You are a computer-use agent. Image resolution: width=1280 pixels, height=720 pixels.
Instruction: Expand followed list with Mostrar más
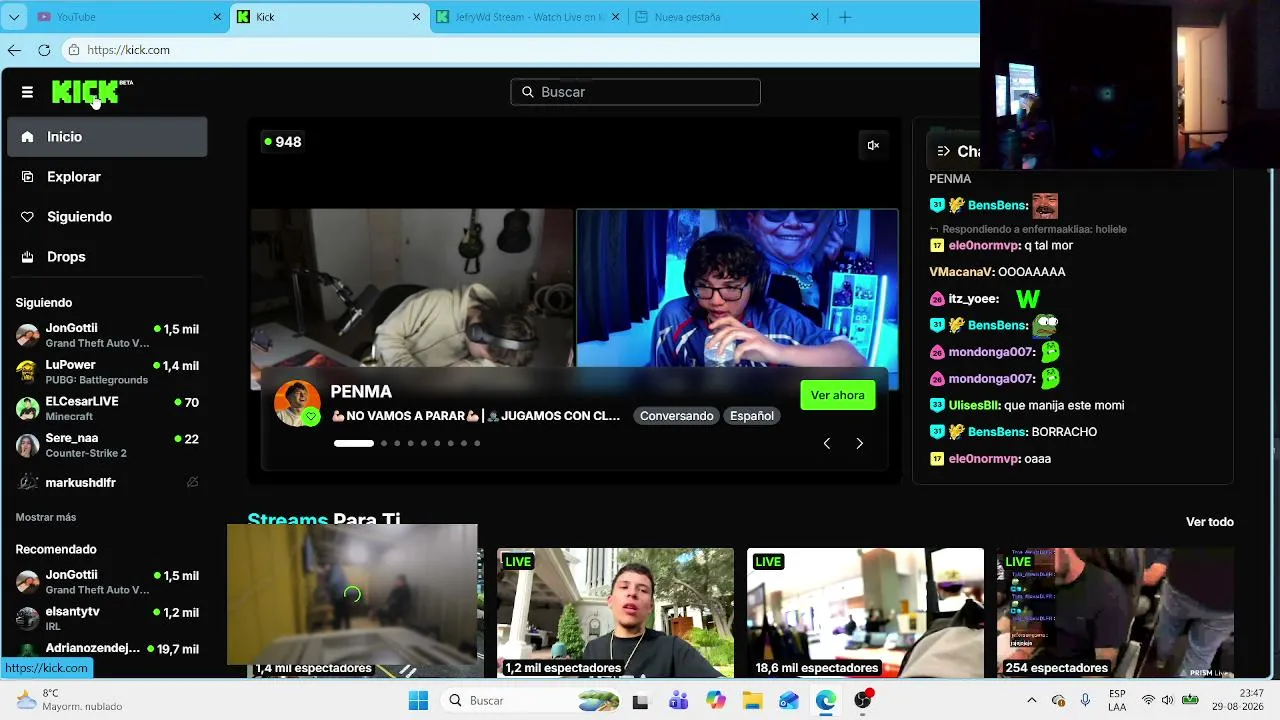[x=46, y=517]
